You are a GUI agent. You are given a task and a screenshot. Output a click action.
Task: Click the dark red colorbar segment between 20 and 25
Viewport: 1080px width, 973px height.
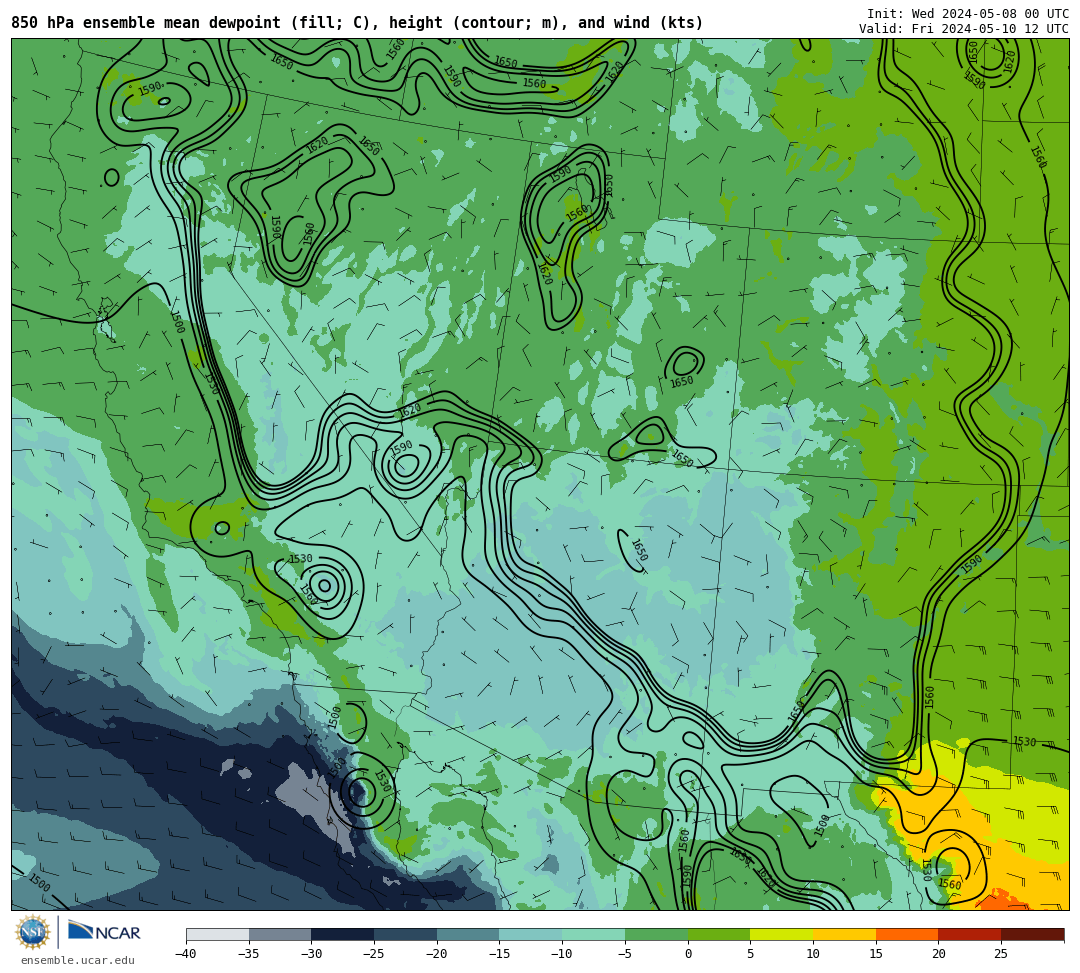[x=970, y=934]
